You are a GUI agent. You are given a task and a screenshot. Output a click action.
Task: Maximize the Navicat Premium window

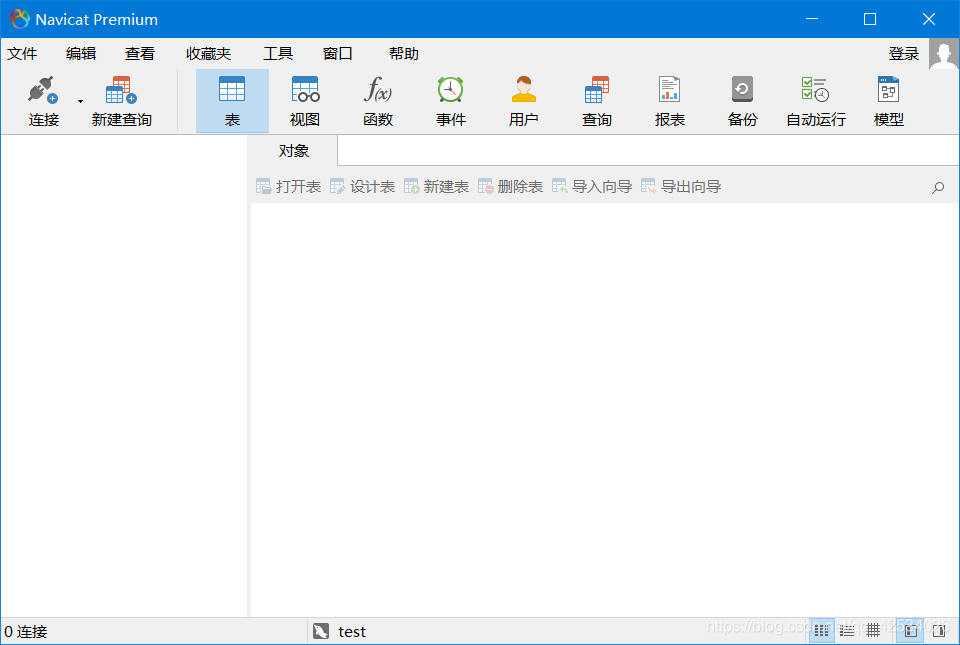pyautogui.click(x=869, y=19)
